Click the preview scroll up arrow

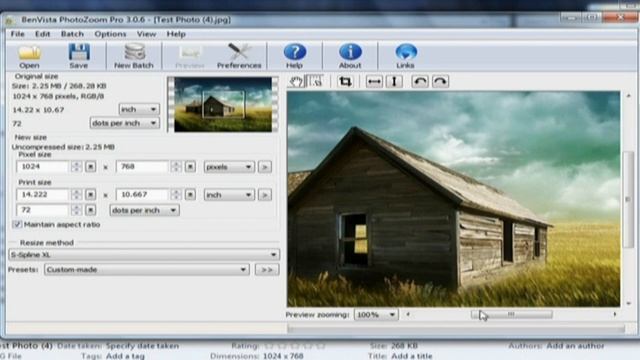point(629,96)
